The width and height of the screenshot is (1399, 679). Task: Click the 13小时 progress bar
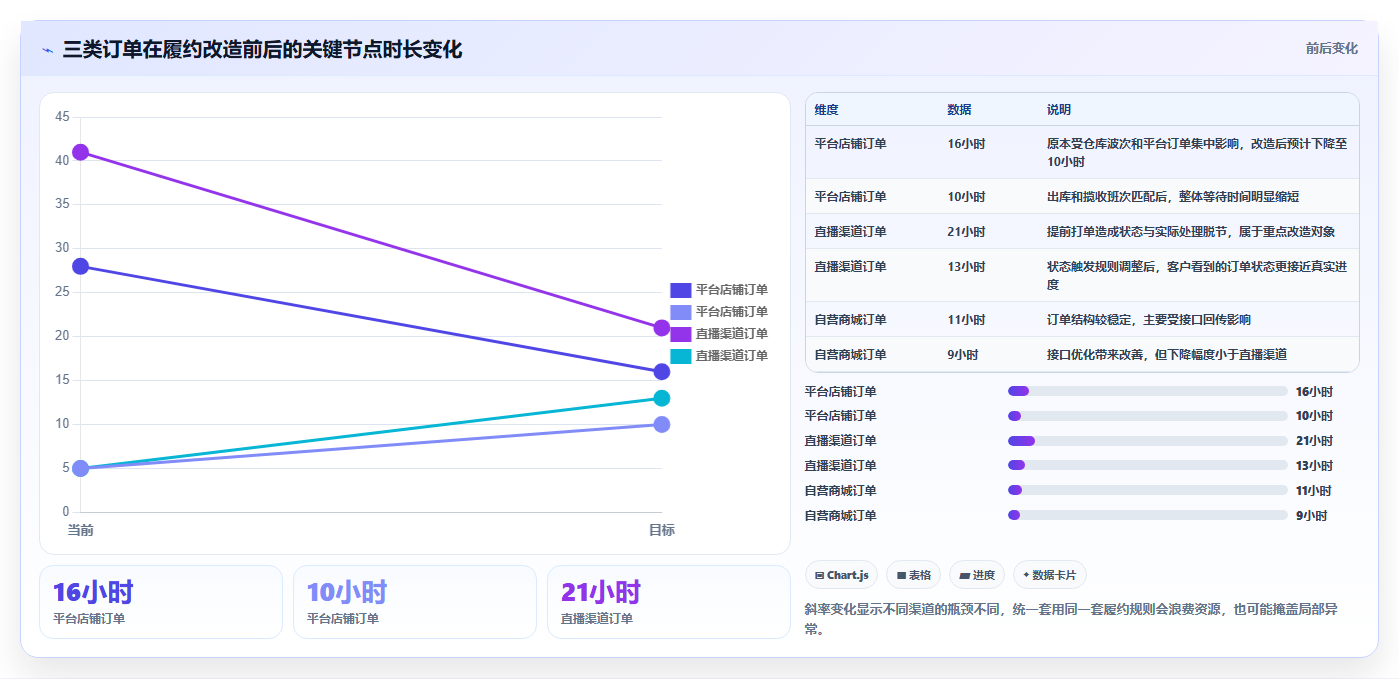pos(1147,465)
